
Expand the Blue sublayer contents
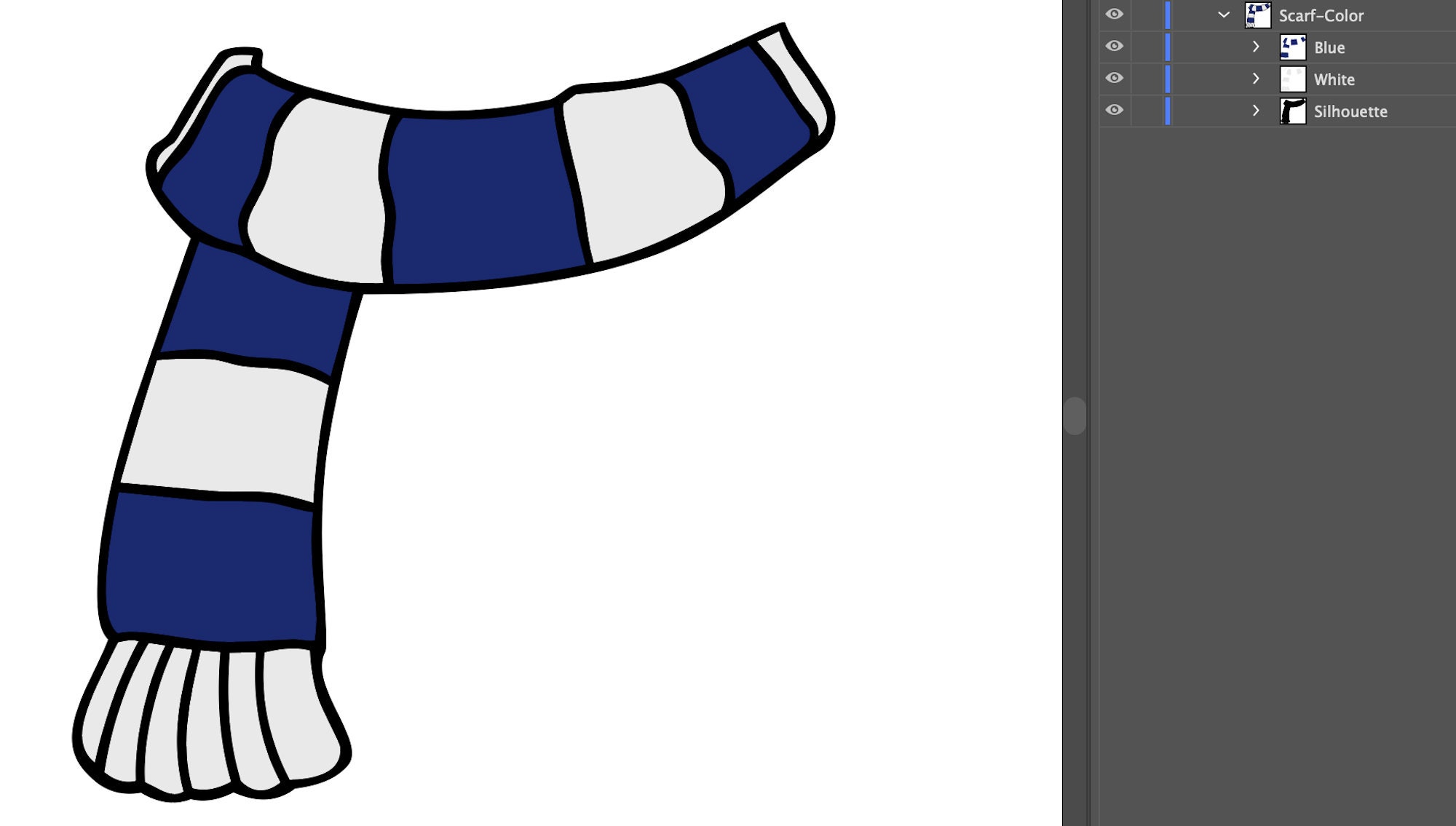1257,46
